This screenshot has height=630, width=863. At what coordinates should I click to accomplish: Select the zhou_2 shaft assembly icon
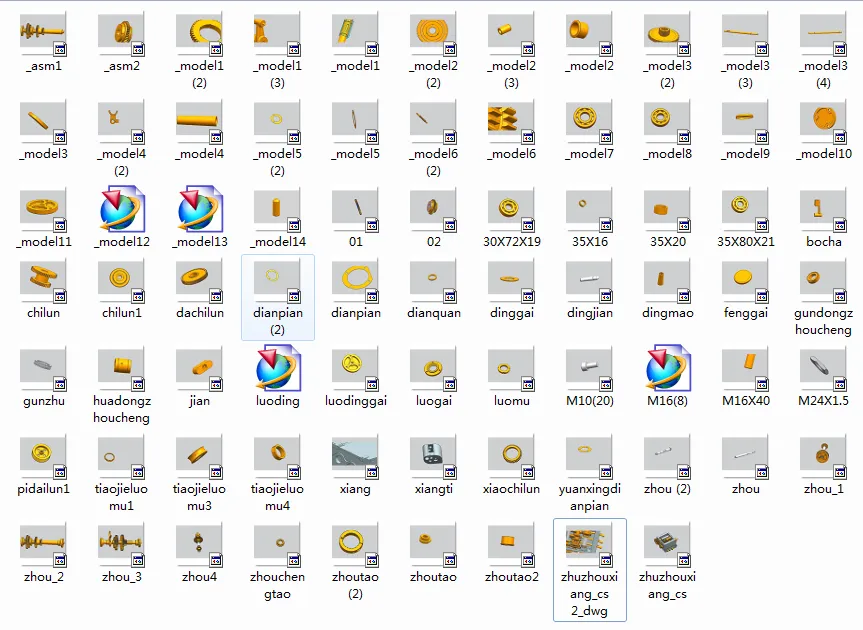point(43,546)
